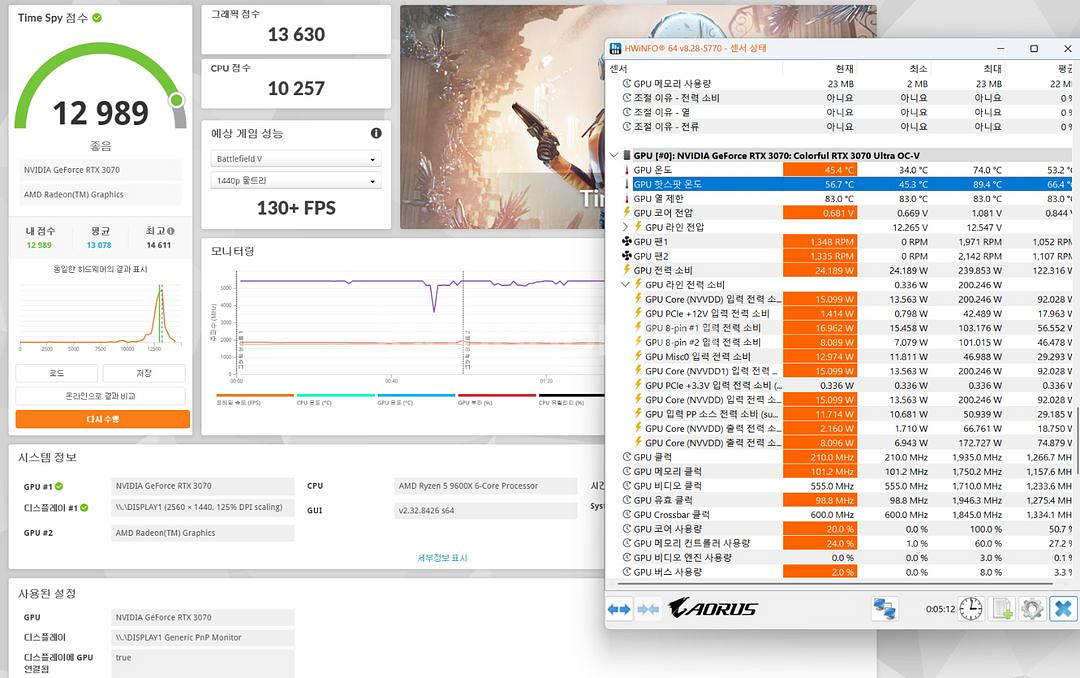Collapse the GPU 라인 전력 소비 subgroup
The height and width of the screenshot is (678, 1080).
point(625,285)
